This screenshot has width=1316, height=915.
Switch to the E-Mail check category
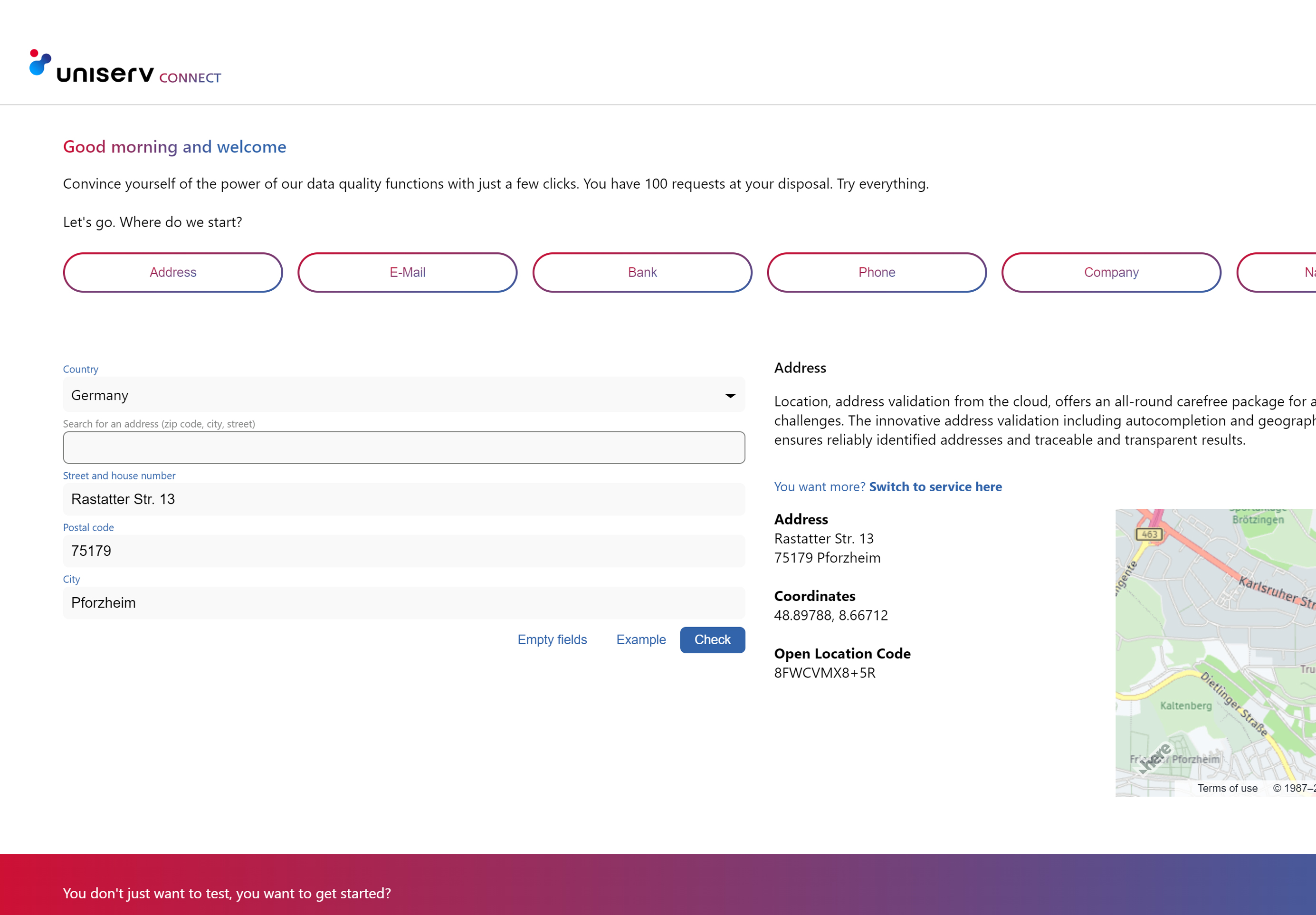[407, 272]
